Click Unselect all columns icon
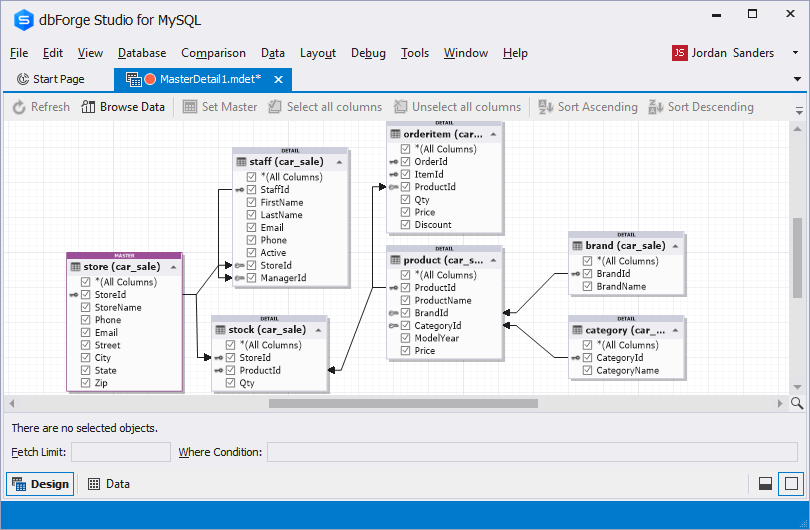This screenshot has width=810, height=530. click(x=400, y=107)
